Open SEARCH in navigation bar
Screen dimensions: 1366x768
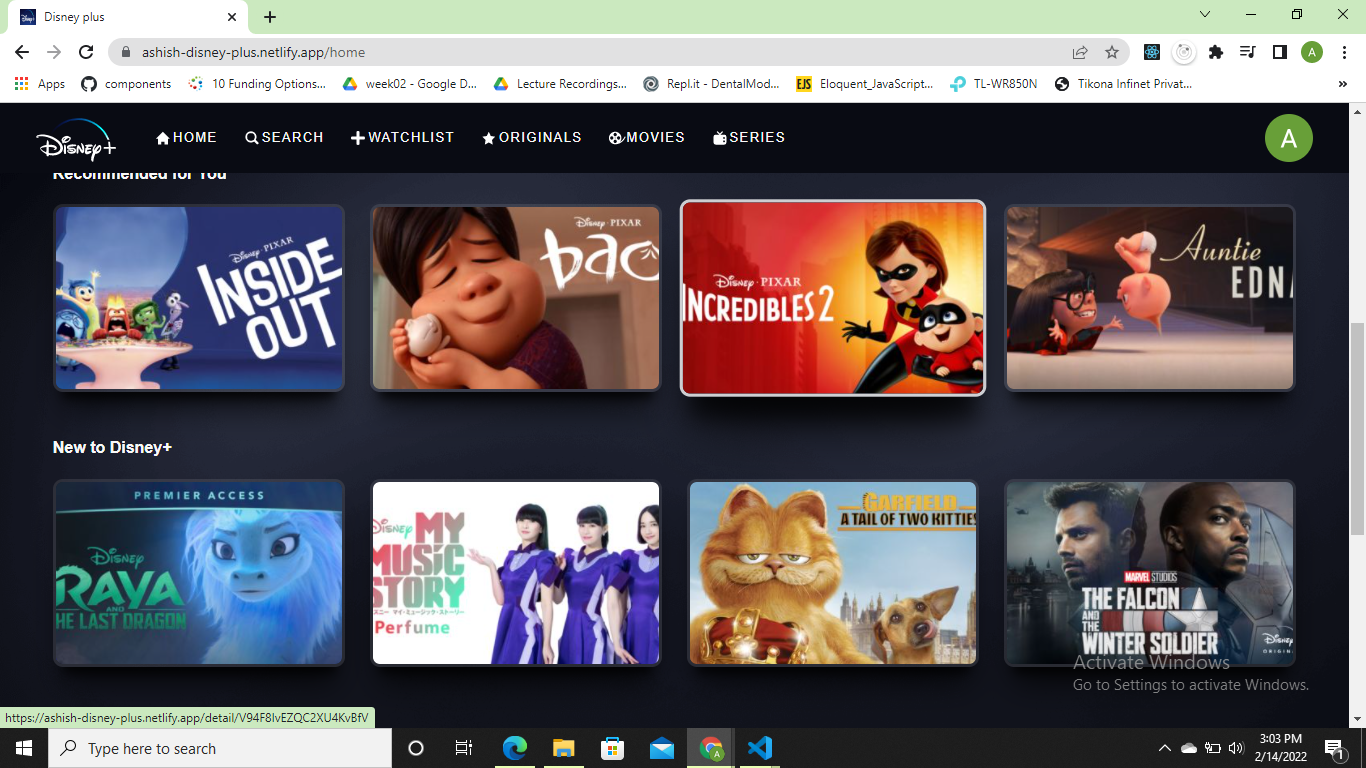coord(284,138)
